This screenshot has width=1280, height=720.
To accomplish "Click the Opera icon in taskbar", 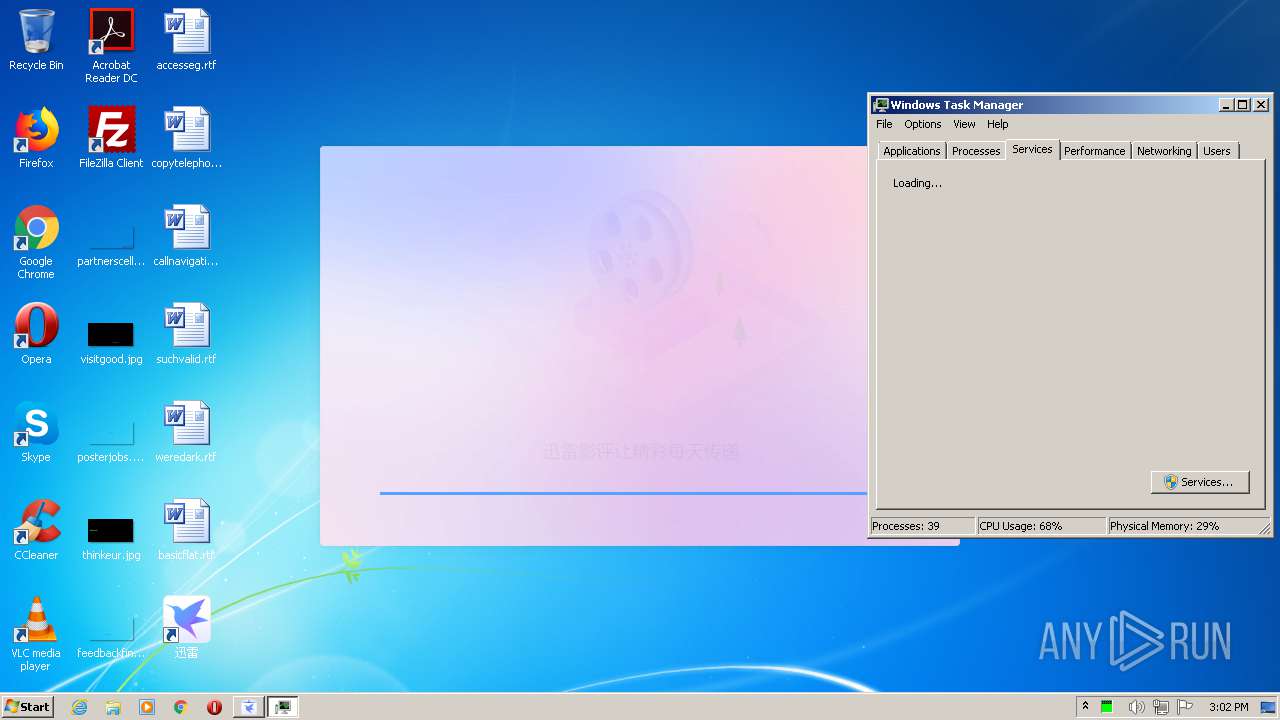I will 214,707.
